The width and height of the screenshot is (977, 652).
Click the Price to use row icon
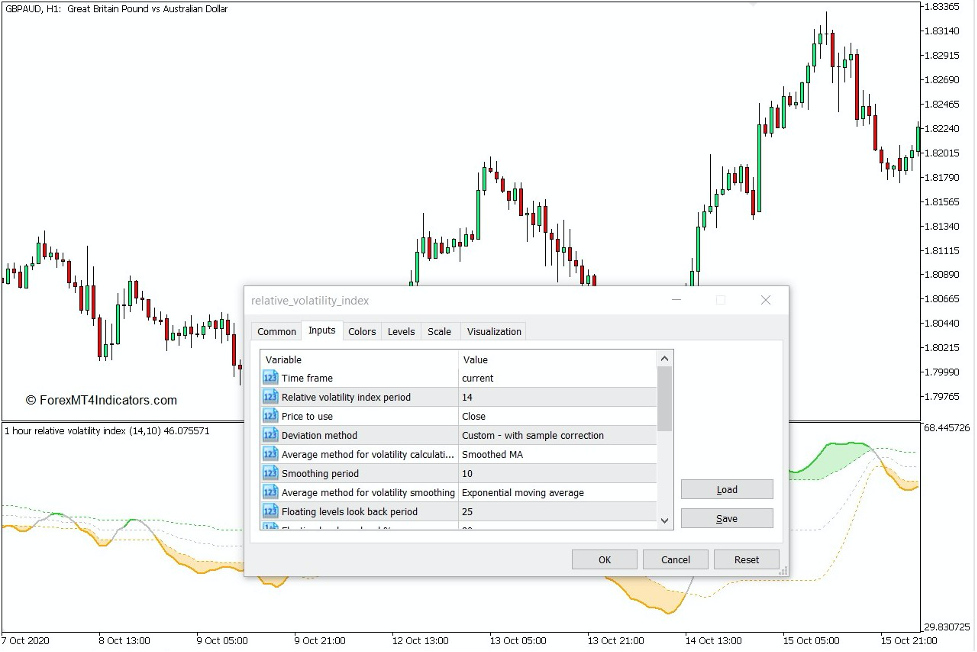pos(270,416)
